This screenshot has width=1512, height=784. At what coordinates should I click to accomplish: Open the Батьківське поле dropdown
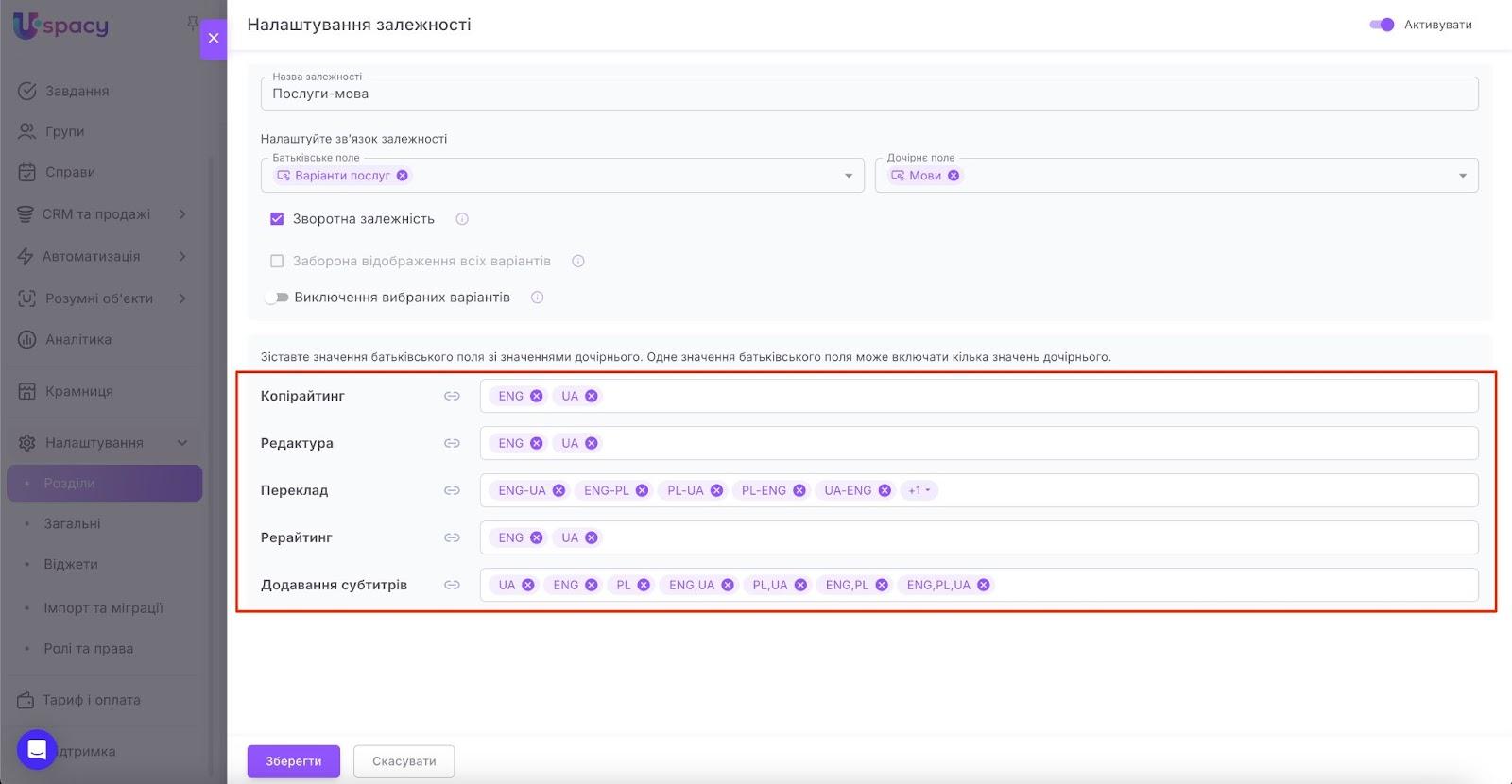(x=848, y=176)
